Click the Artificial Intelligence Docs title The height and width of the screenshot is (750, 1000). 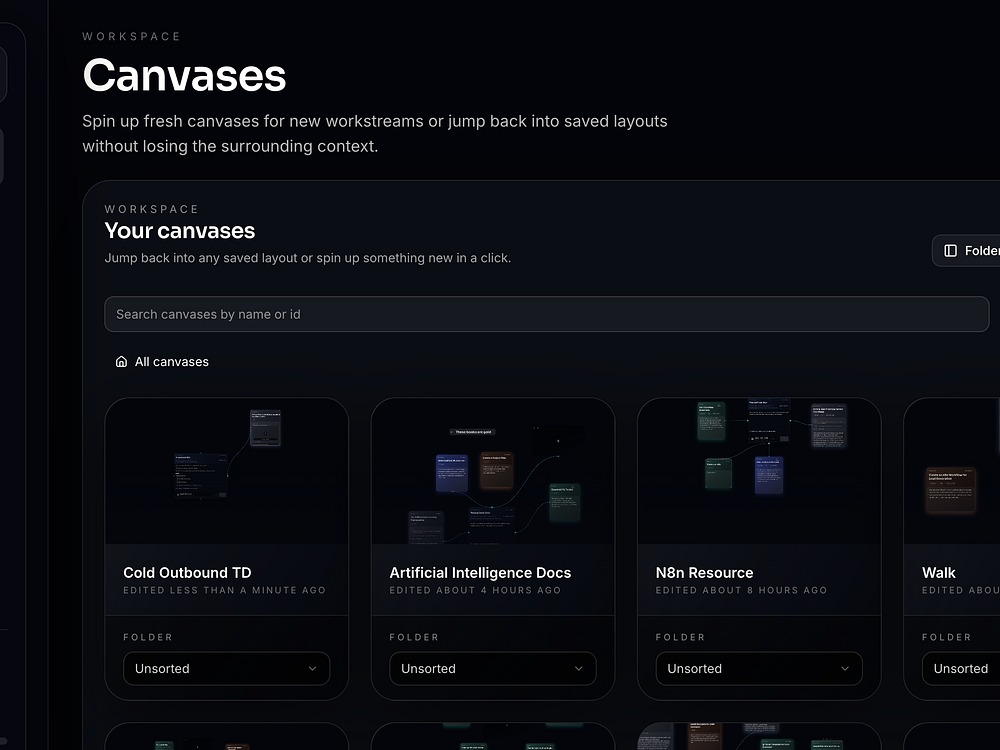pyautogui.click(x=480, y=573)
